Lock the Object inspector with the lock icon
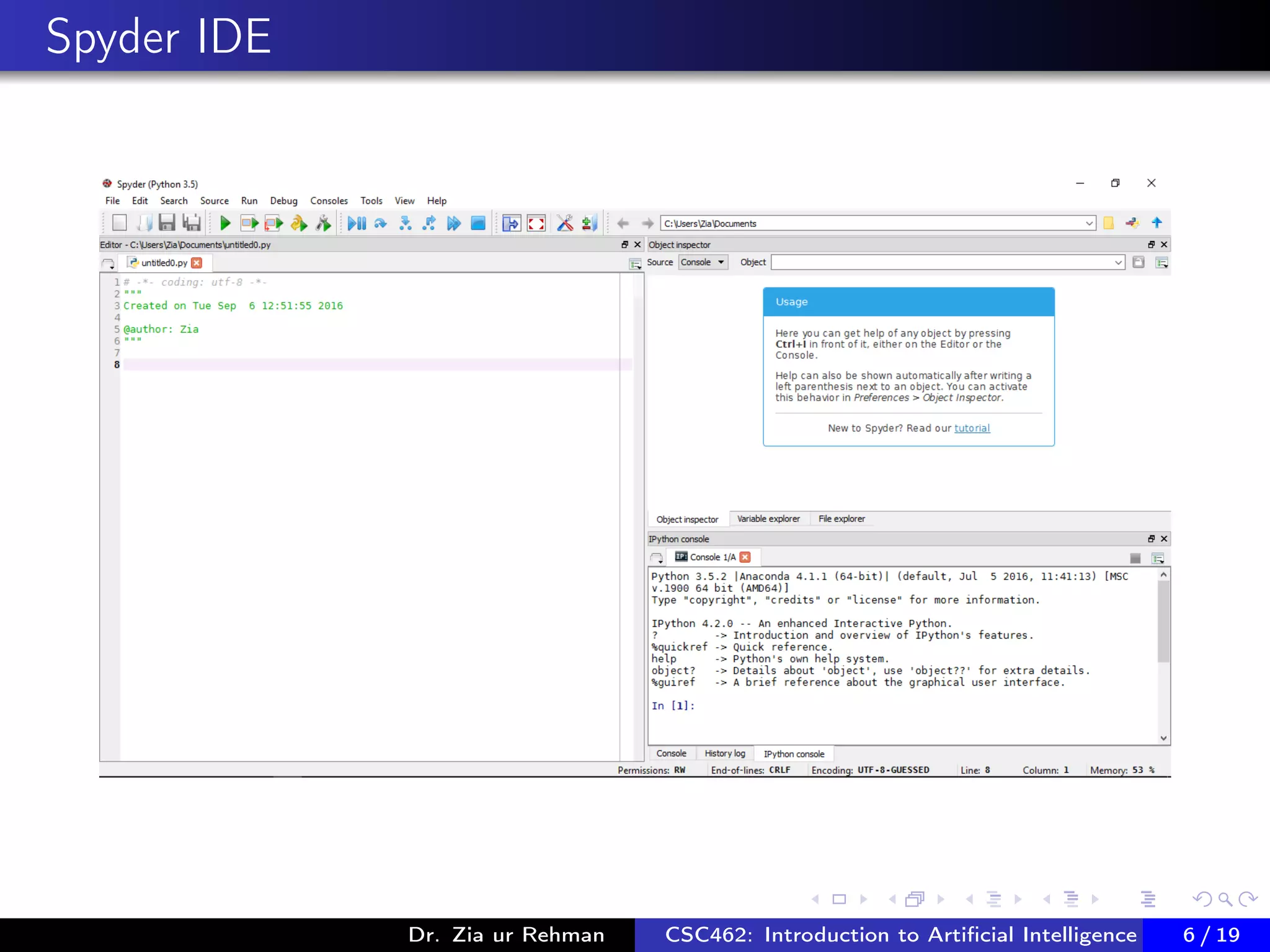1270x952 pixels. click(x=1139, y=262)
